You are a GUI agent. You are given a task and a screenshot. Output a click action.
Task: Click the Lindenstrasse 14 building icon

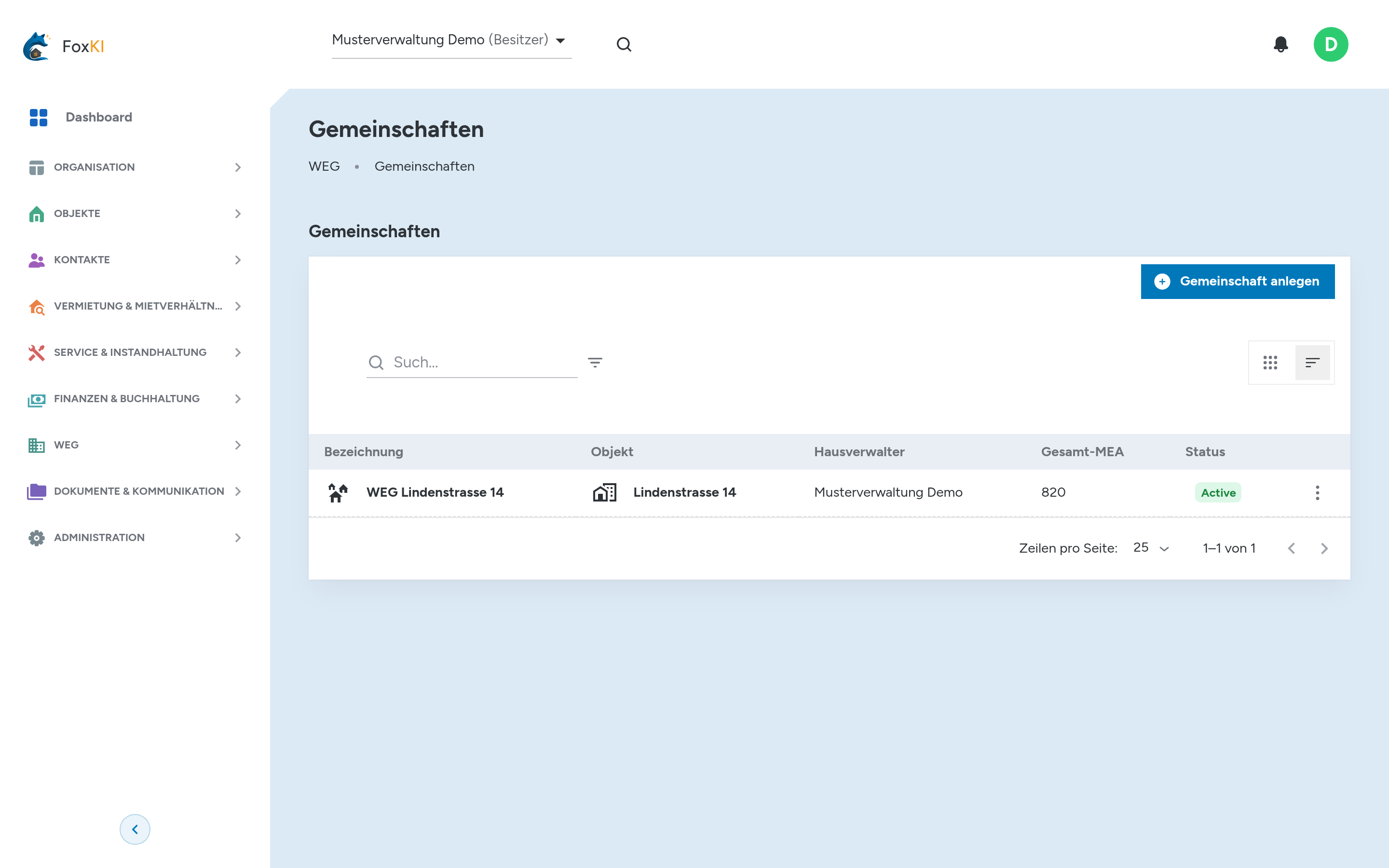[x=604, y=492]
